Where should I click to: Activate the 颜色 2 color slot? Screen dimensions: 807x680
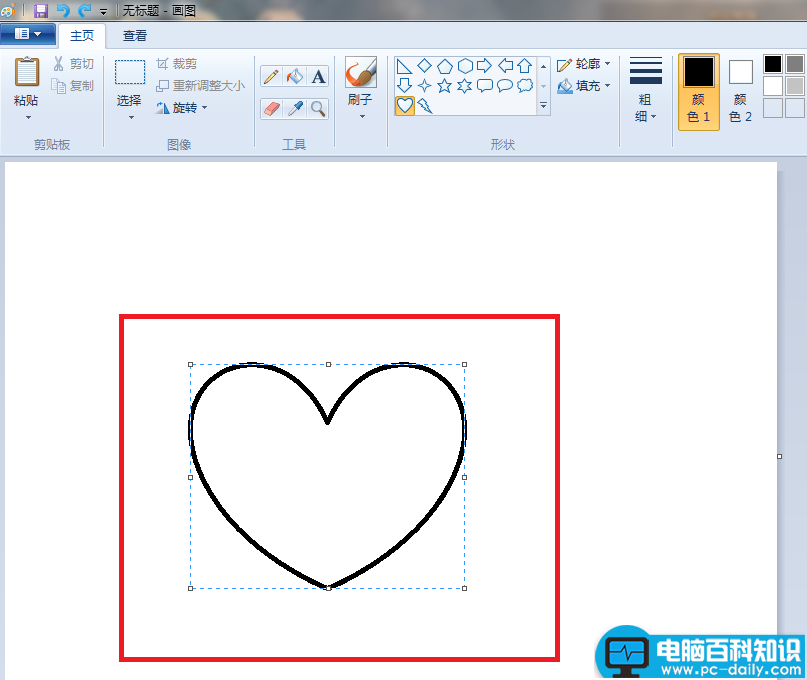[740, 91]
